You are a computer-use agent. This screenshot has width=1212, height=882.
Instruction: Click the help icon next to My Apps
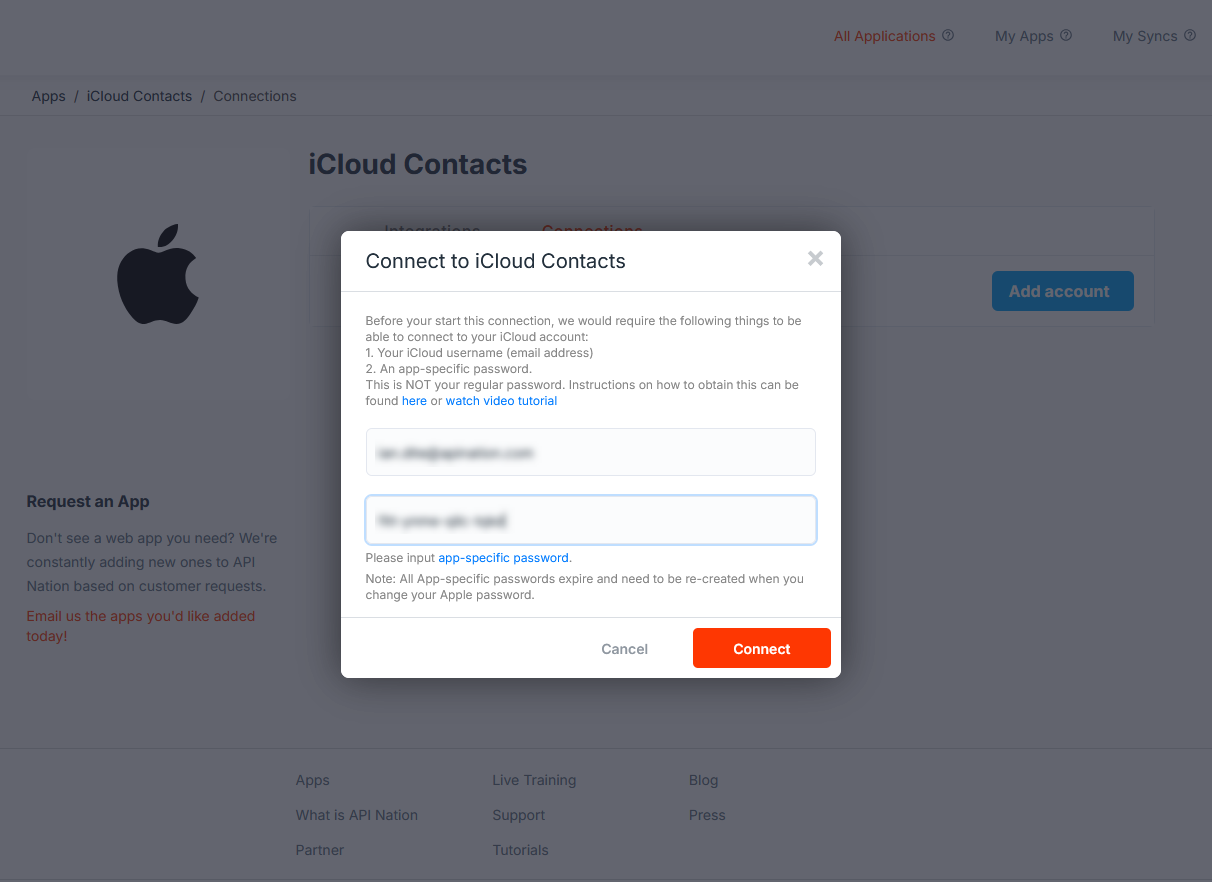pyautogui.click(x=1066, y=35)
